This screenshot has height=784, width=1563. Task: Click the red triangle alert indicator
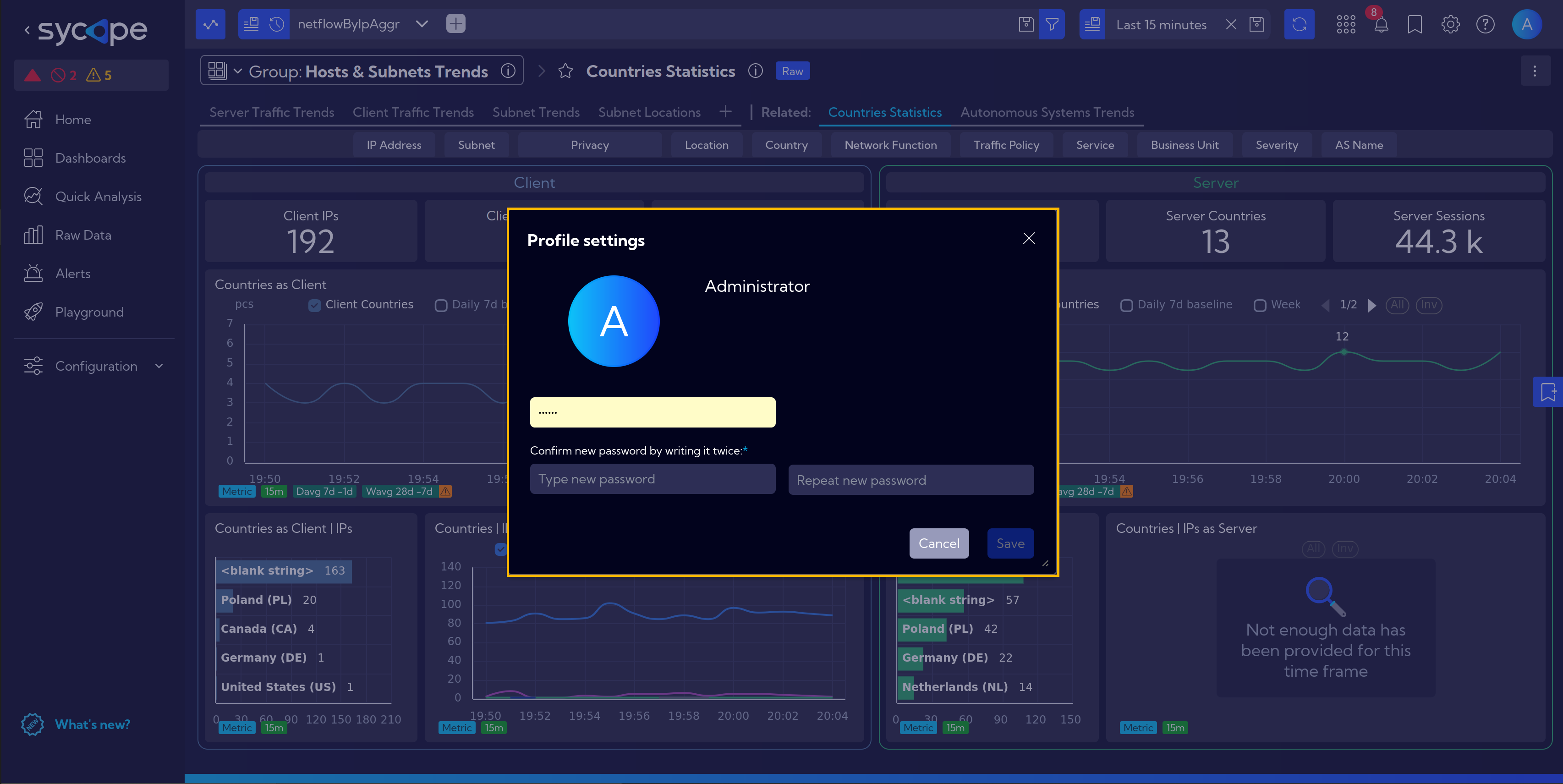pyautogui.click(x=32, y=75)
